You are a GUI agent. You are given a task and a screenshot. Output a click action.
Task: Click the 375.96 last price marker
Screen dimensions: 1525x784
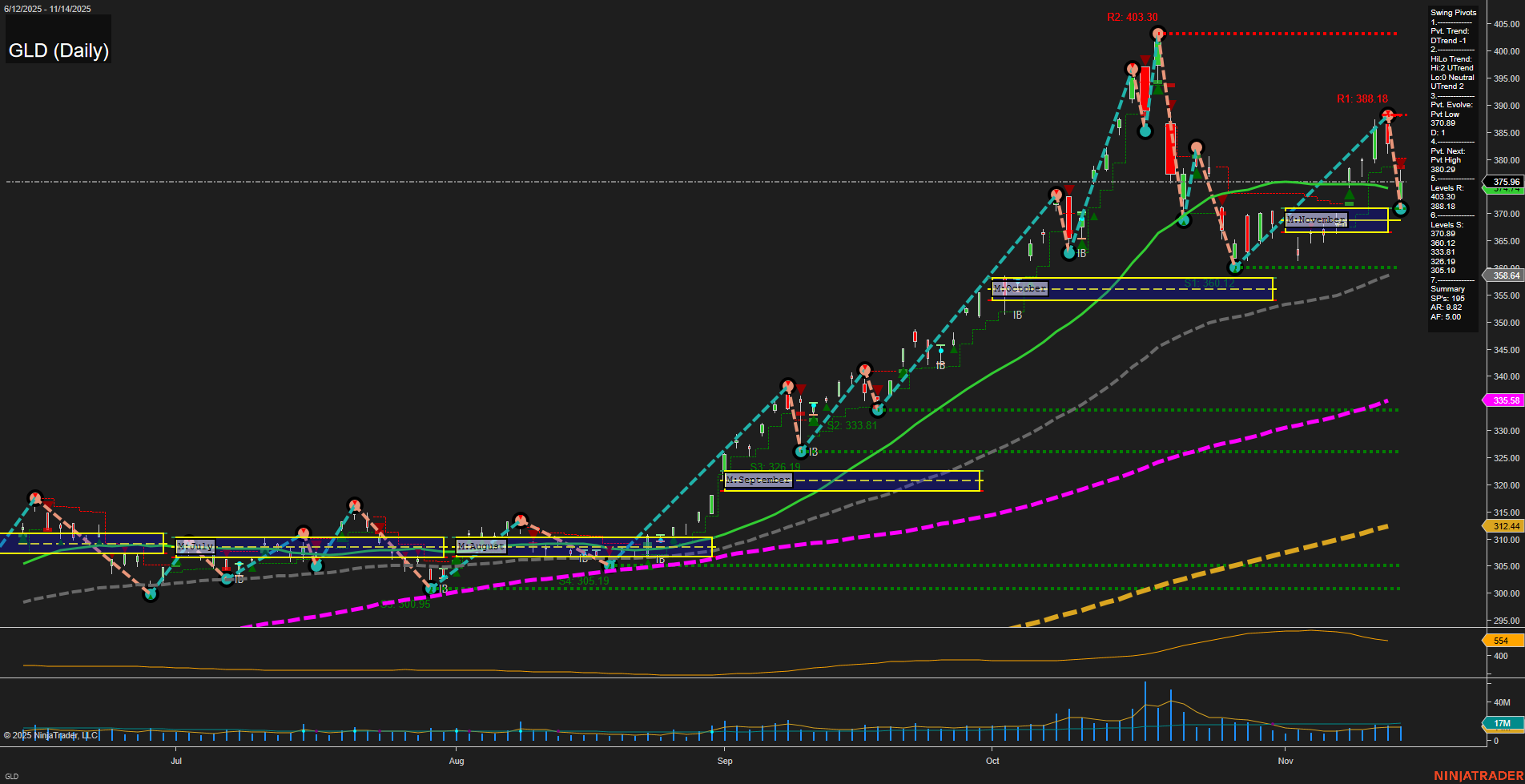point(1506,183)
